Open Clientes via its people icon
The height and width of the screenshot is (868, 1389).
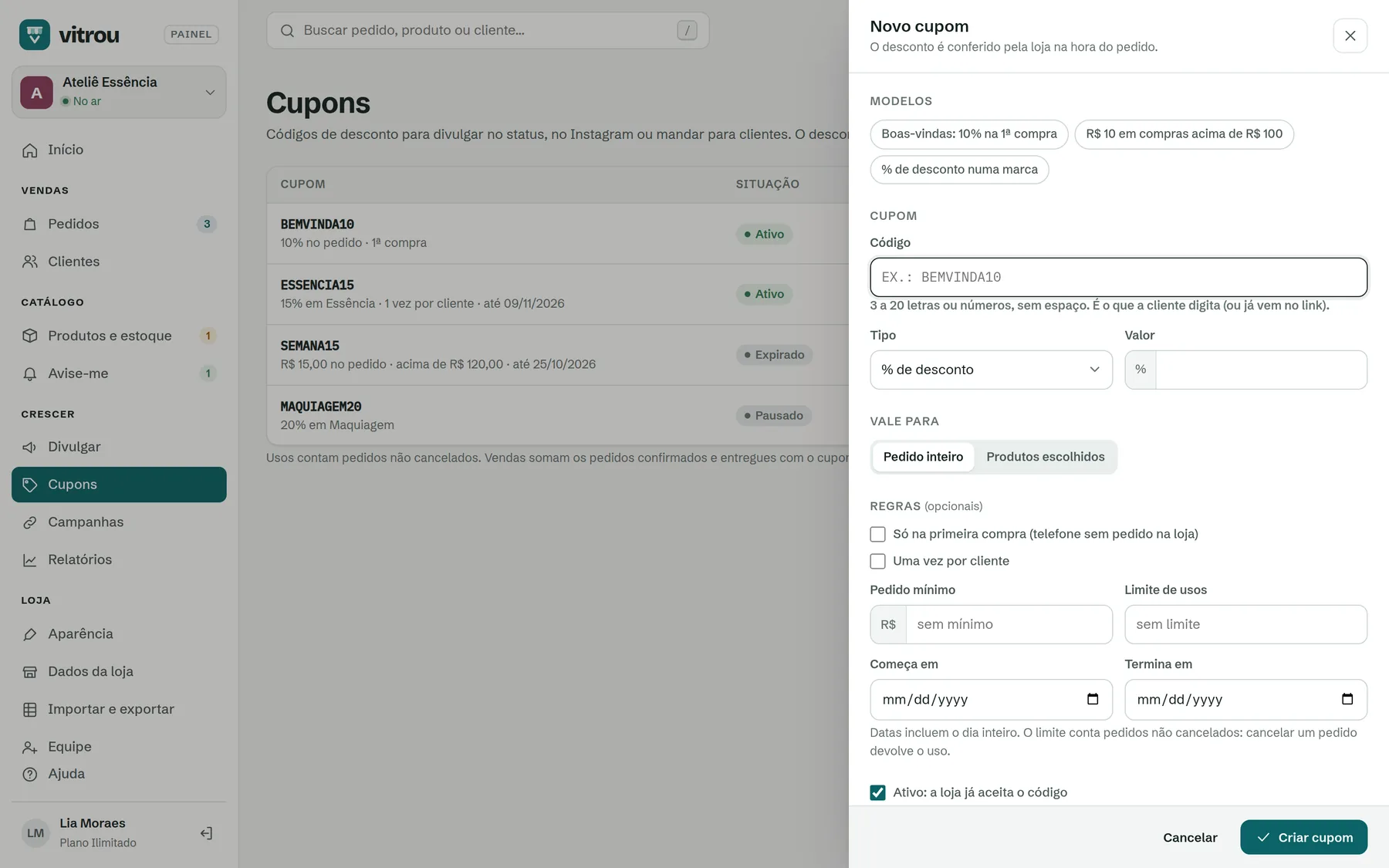pos(30,262)
